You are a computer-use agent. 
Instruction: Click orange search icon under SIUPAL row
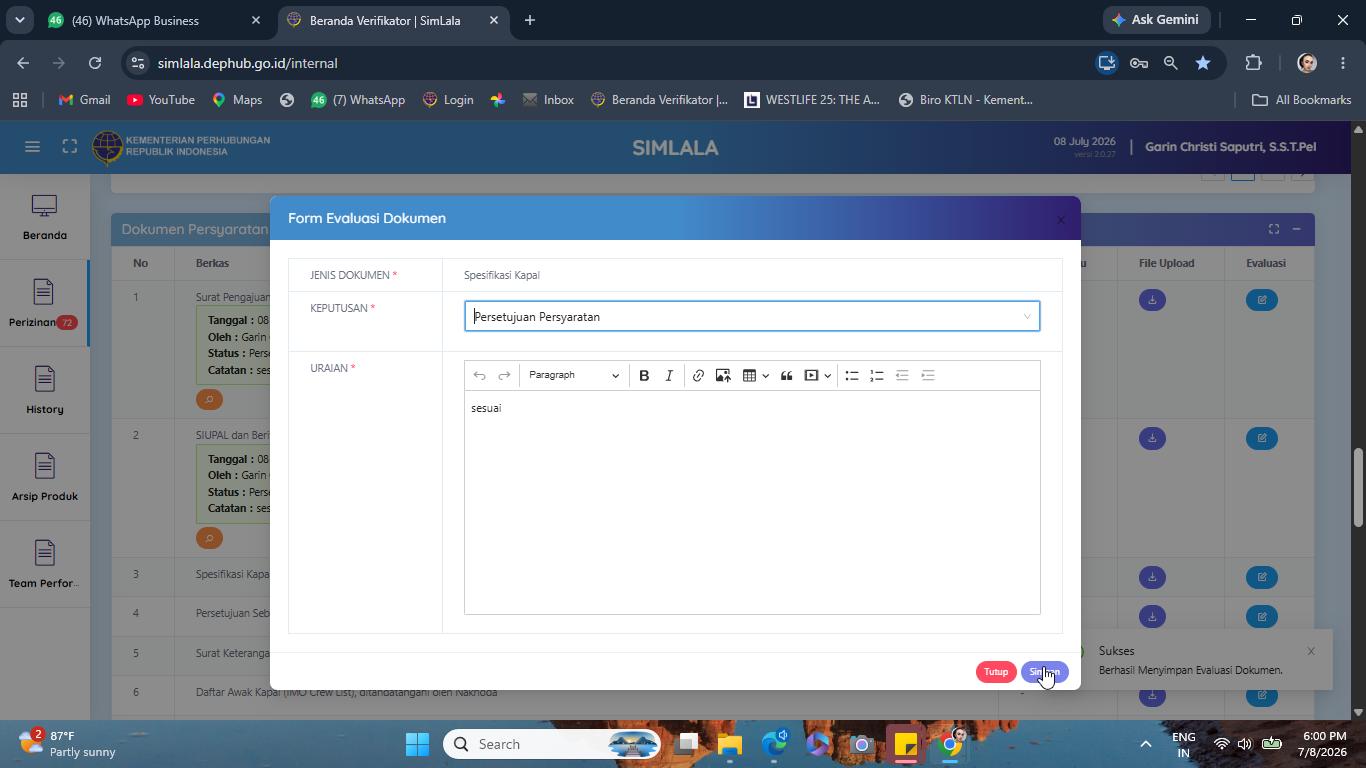pyautogui.click(x=209, y=538)
